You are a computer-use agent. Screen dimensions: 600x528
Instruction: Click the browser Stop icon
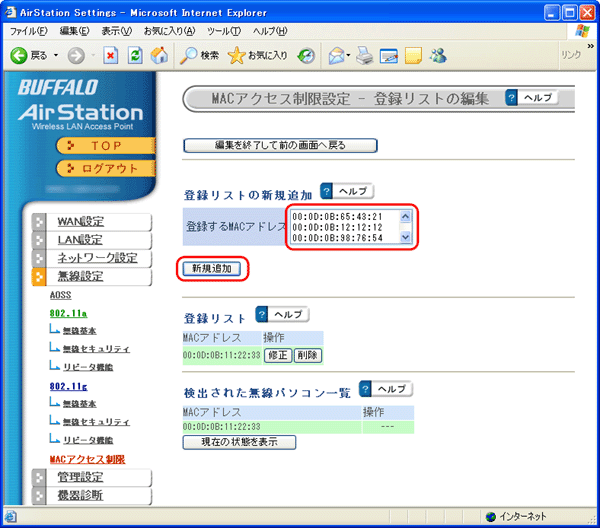point(112,55)
